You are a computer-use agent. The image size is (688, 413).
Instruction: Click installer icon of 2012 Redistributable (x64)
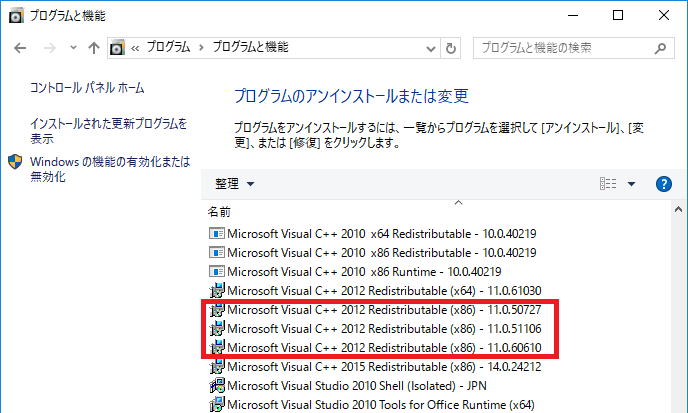point(217,291)
